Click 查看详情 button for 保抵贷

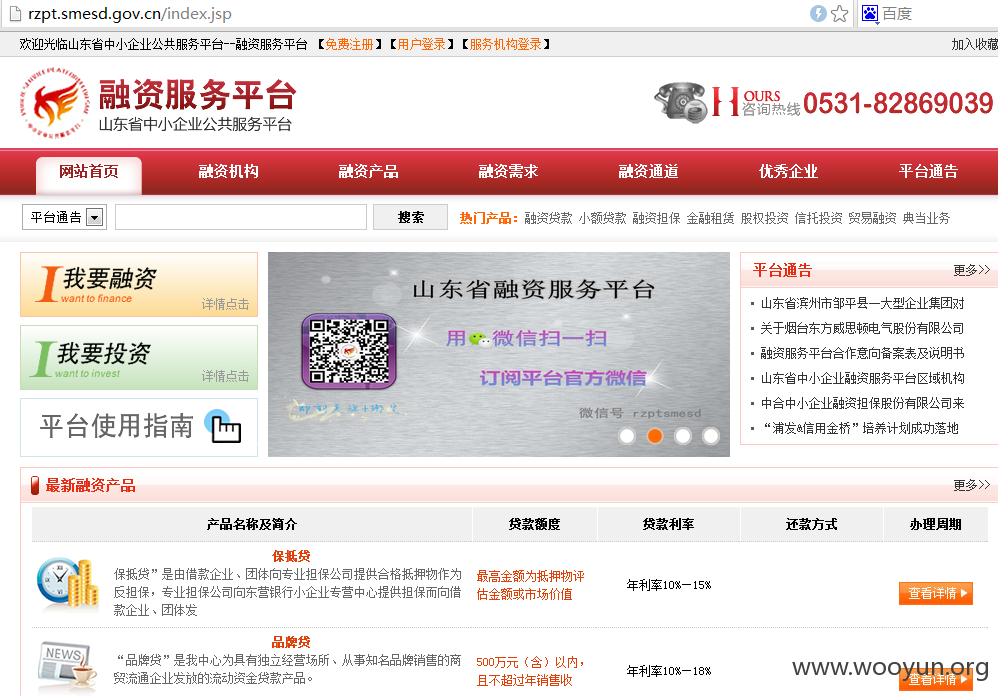[936, 594]
